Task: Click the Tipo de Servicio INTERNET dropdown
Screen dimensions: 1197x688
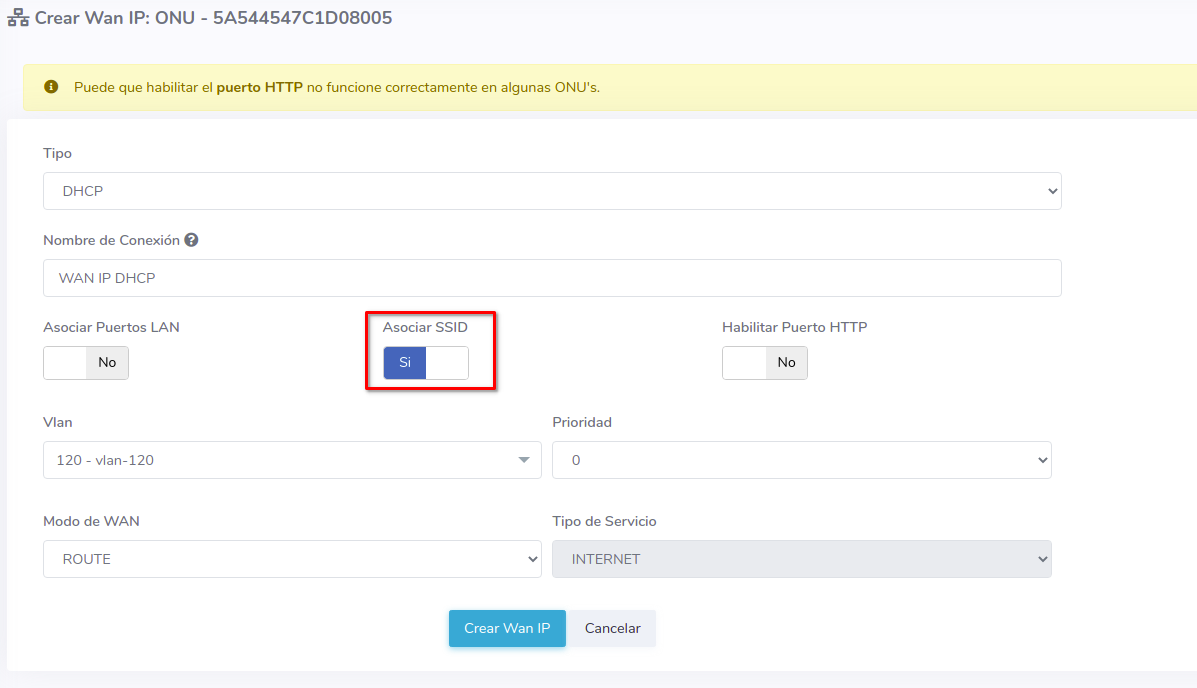Action: tap(801, 559)
